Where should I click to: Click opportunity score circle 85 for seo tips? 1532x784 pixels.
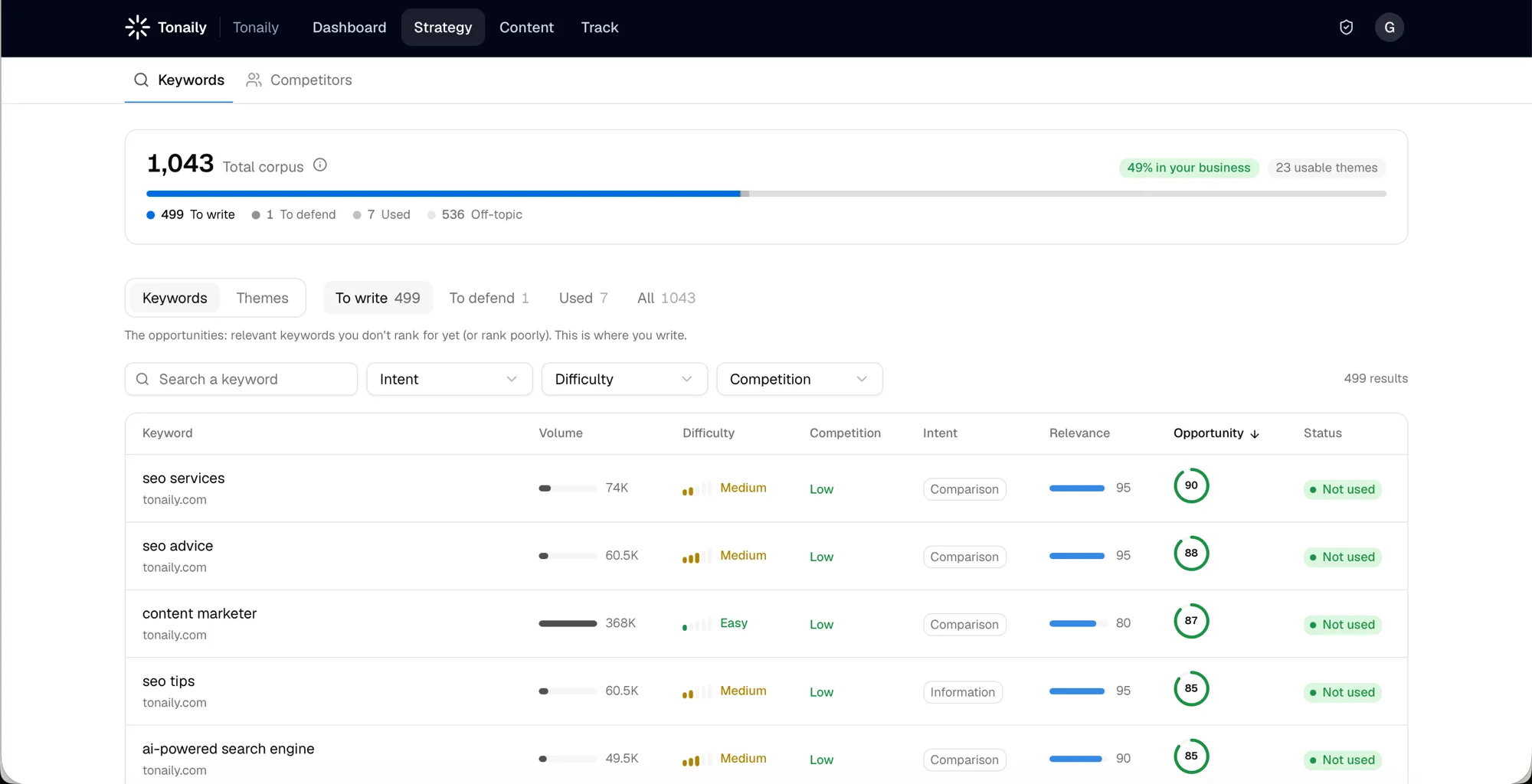click(1191, 688)
